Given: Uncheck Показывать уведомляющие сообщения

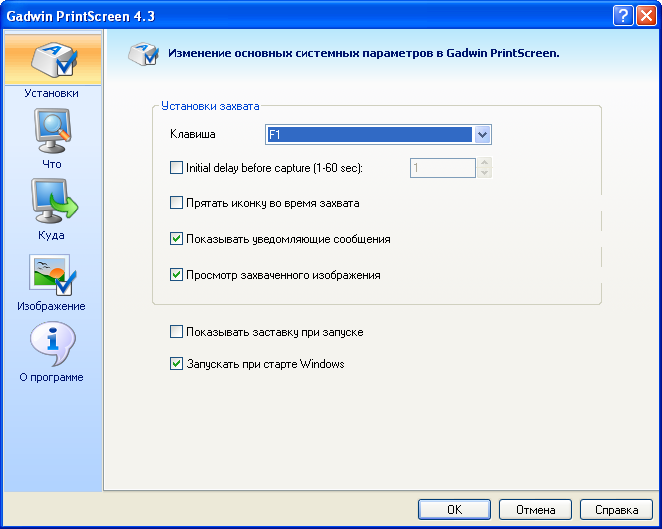Looking at the screenshot, I should (x=176, y=239).
